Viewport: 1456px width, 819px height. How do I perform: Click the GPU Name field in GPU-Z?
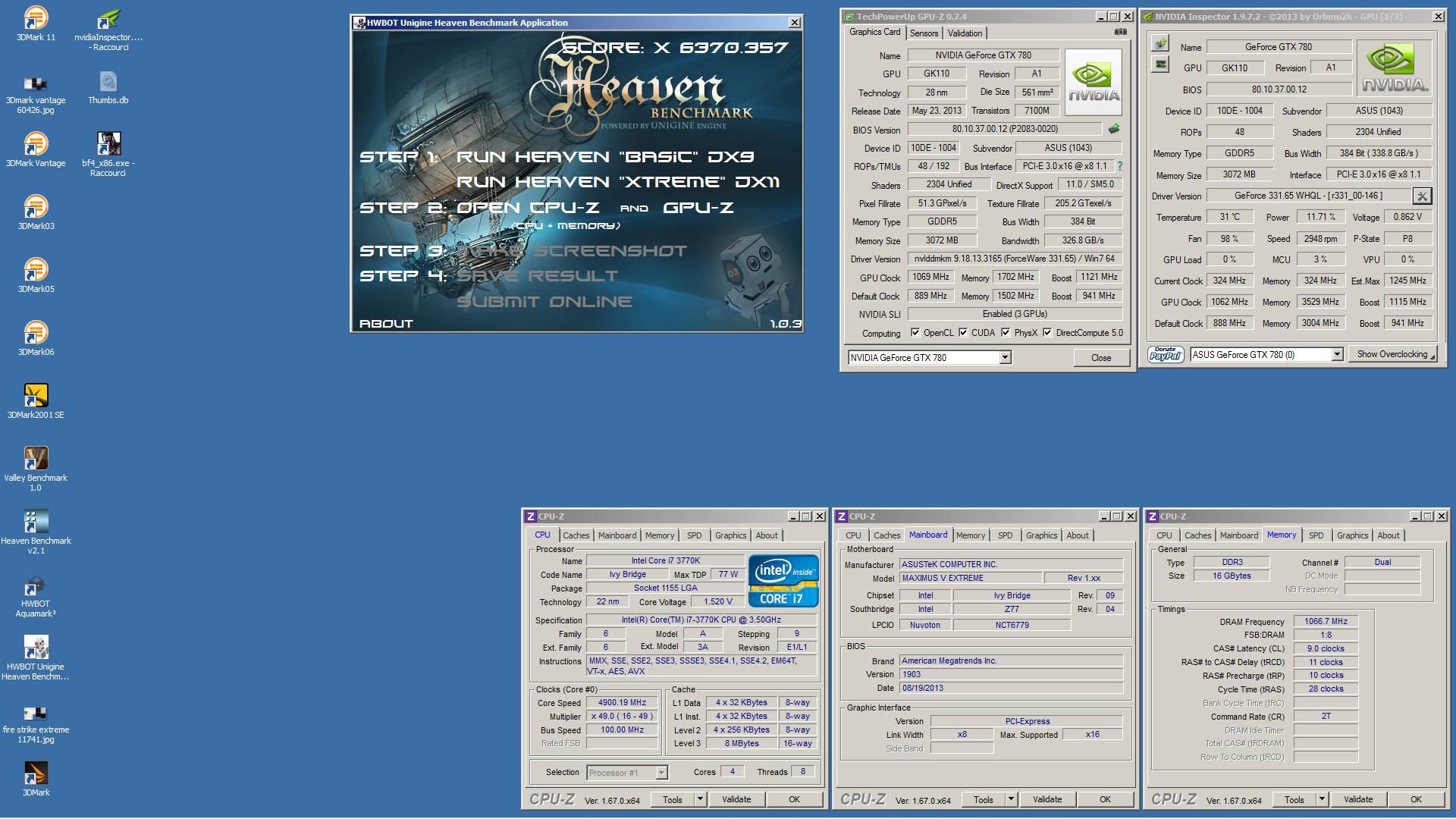click(x=983, y=55)
